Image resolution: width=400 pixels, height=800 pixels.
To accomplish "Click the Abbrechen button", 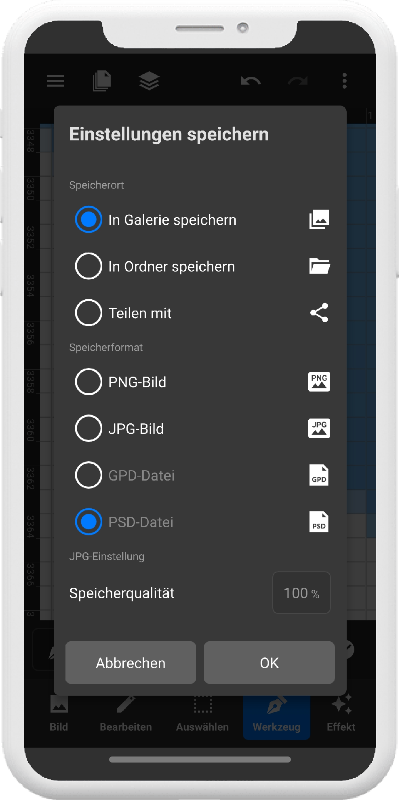I will (131, 663).
